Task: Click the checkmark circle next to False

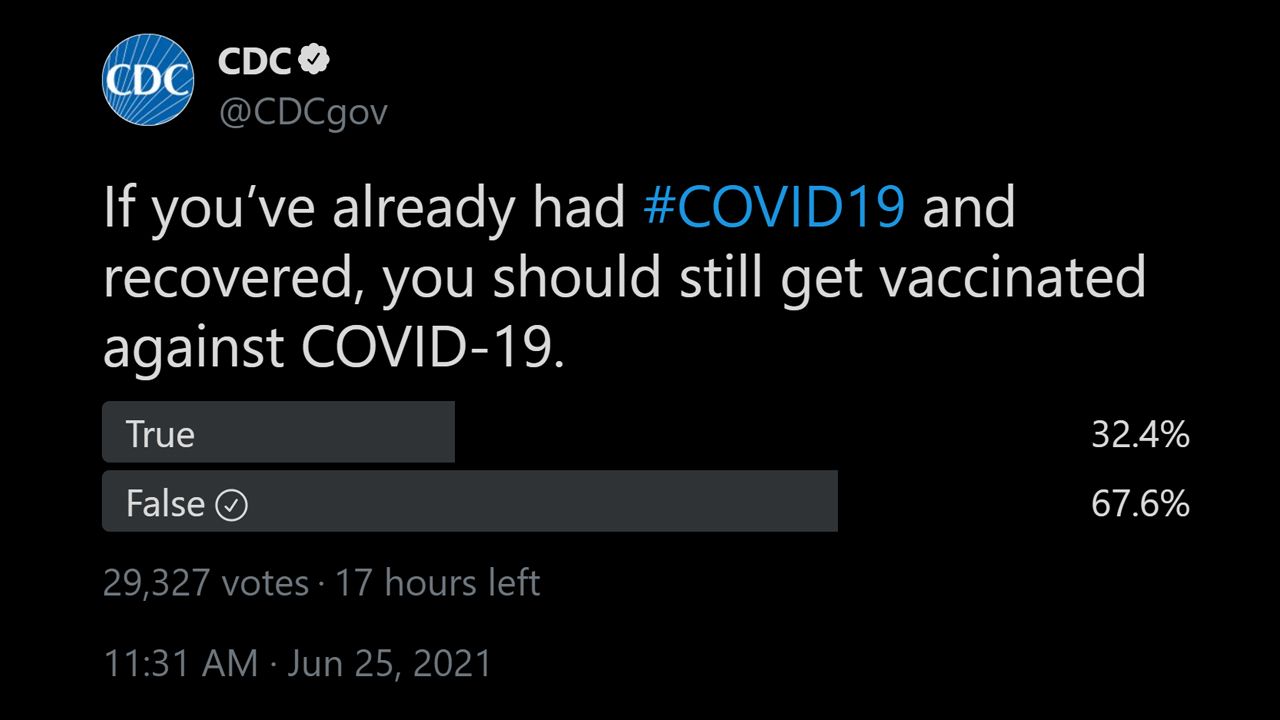Action: [231, 505]
